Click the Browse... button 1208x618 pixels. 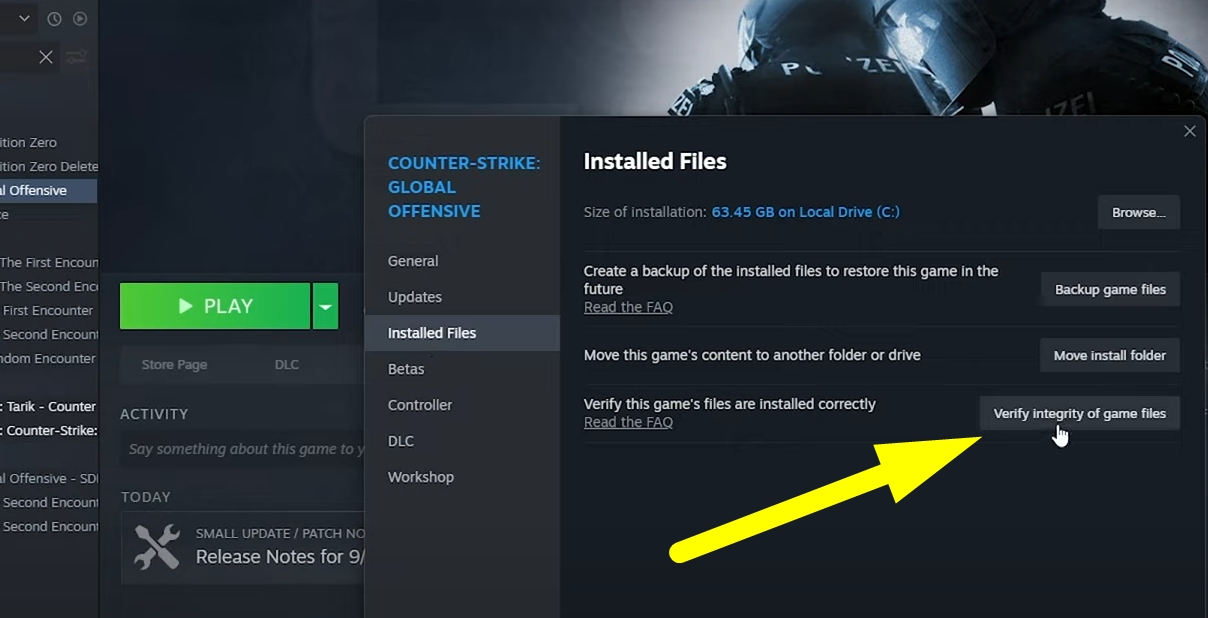click(1139, 212)
